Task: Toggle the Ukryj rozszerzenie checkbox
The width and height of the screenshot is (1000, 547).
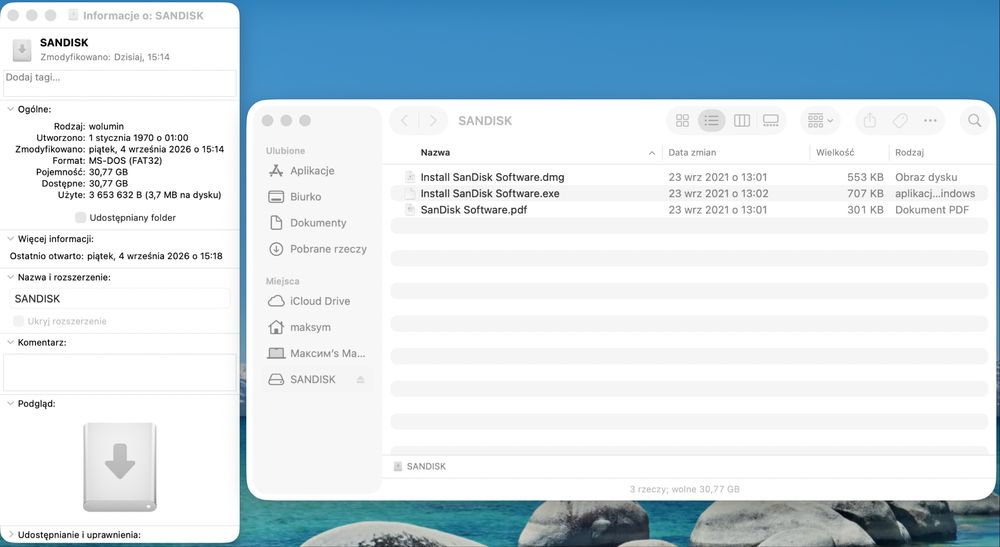Action: 18,321
